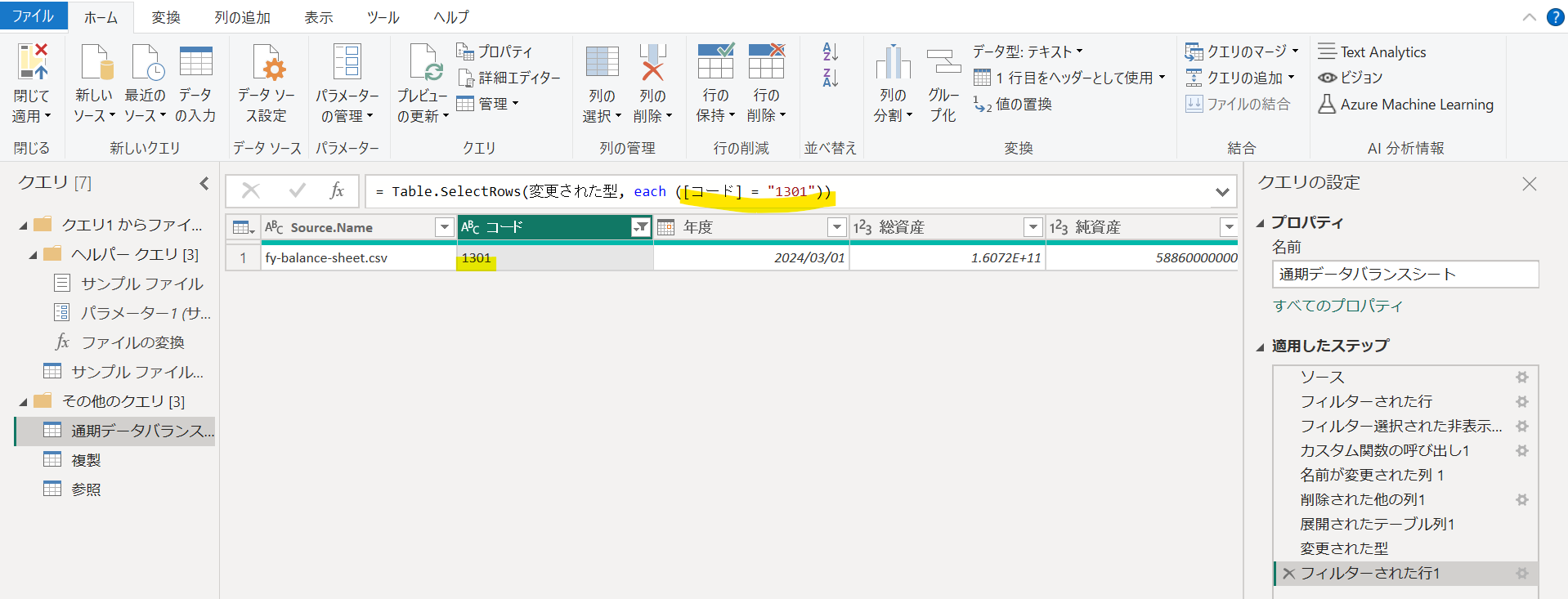Open the Help question mark icon
Screen dimensions: 1568x599
click(x=1555, y=17)
